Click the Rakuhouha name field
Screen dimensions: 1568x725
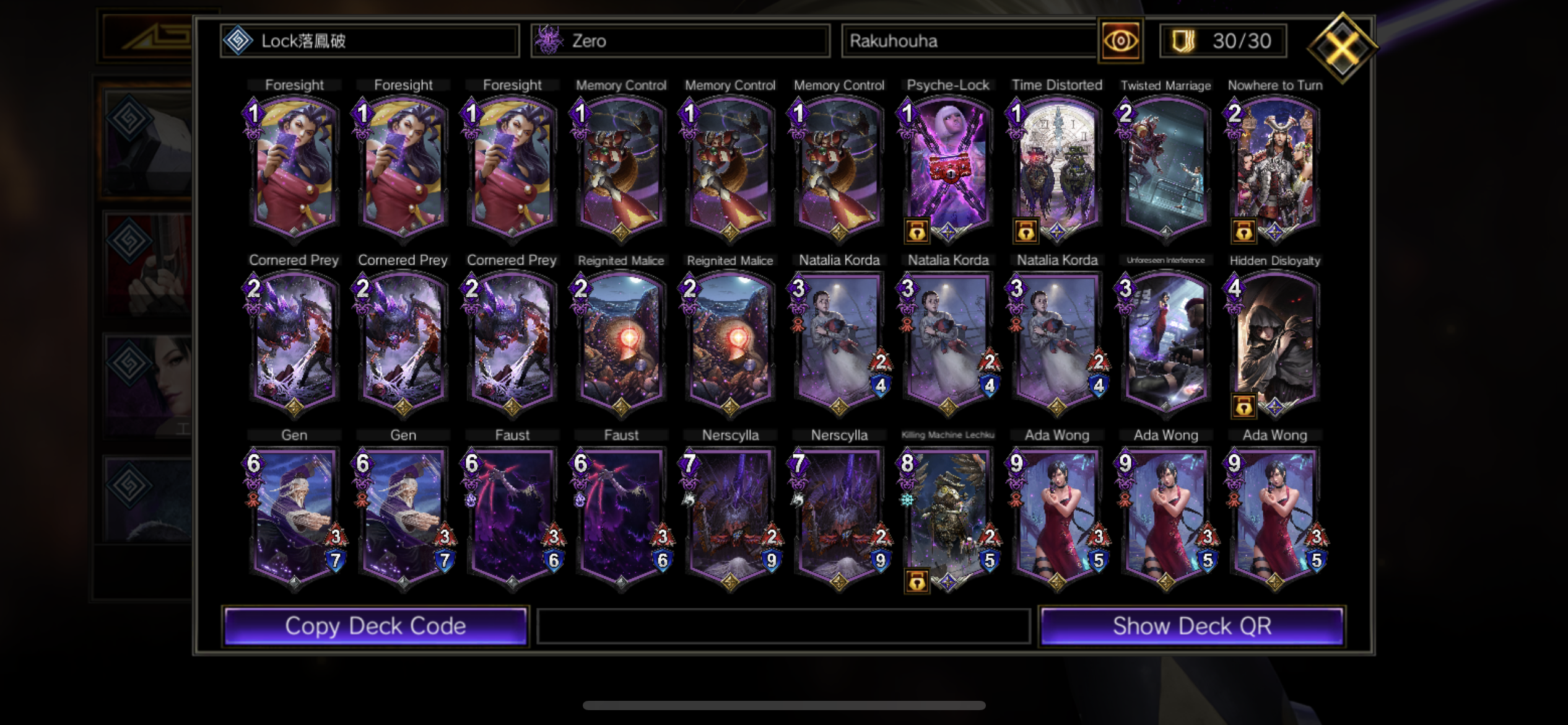[x=969, y=41]
